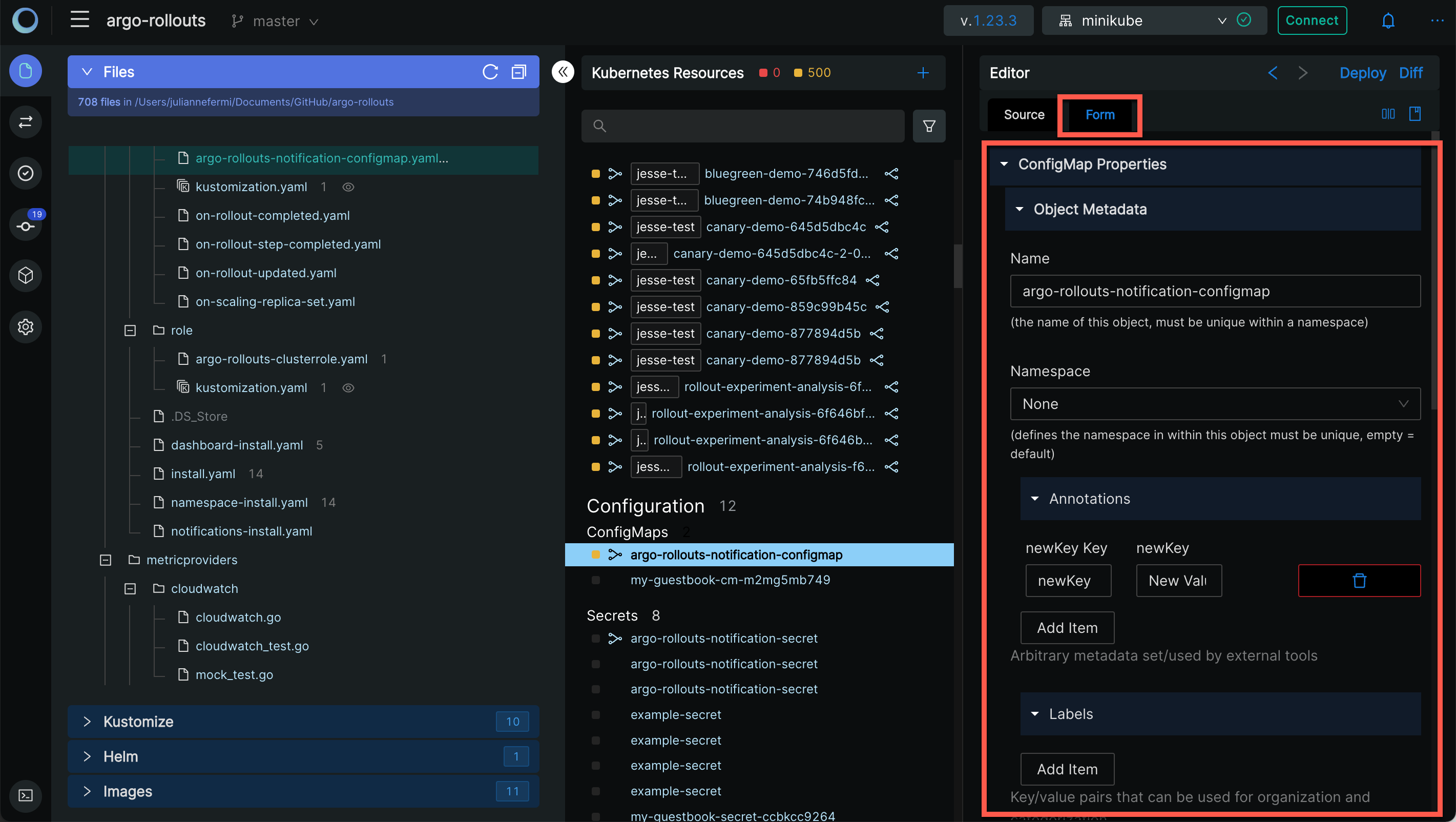Delete the newKey annotation with trash icon

1359,580
